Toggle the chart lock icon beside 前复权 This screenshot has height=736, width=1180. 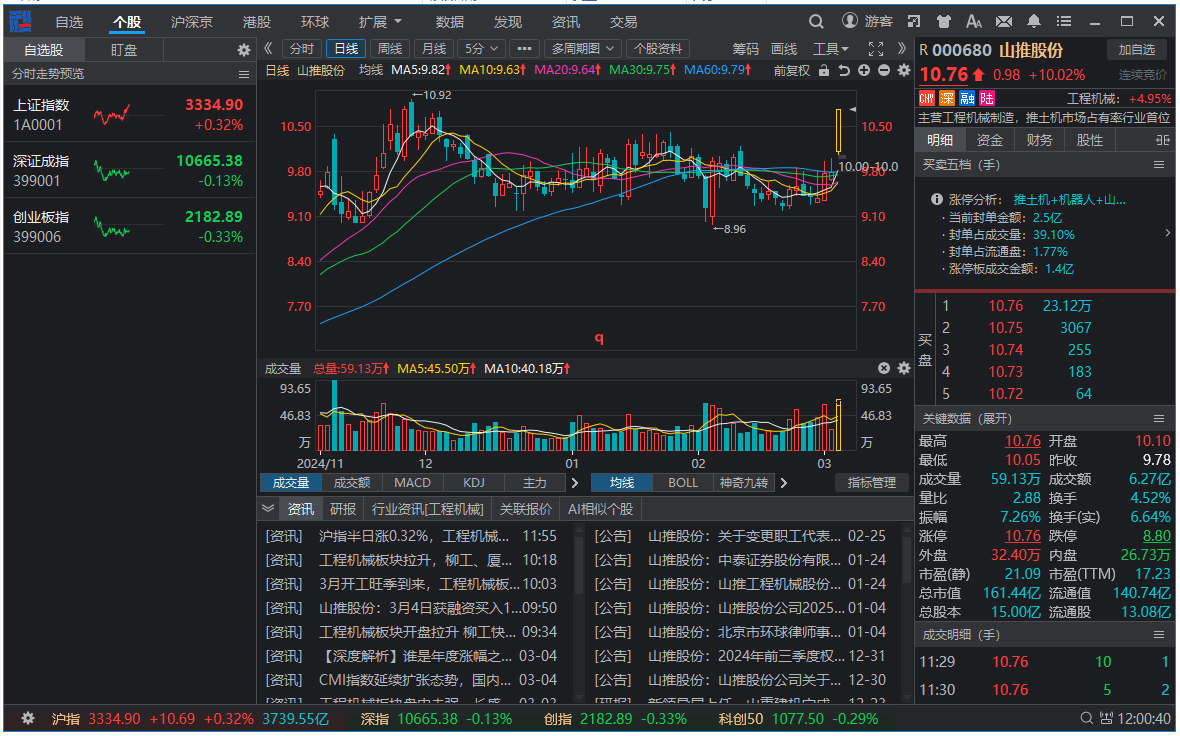pos(825,71)
